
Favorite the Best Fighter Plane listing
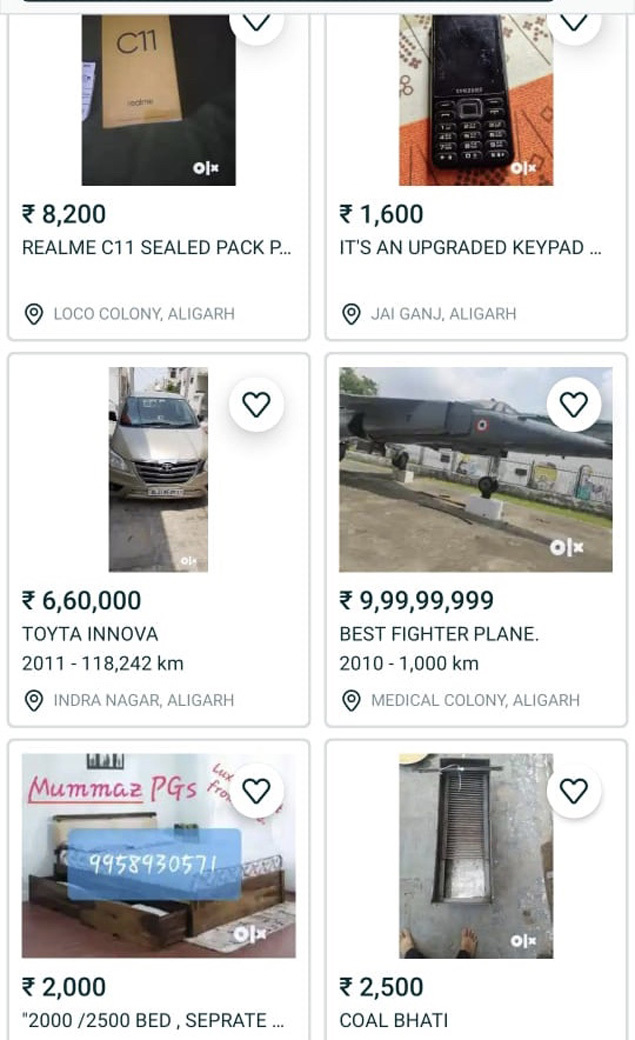point(573,404)
